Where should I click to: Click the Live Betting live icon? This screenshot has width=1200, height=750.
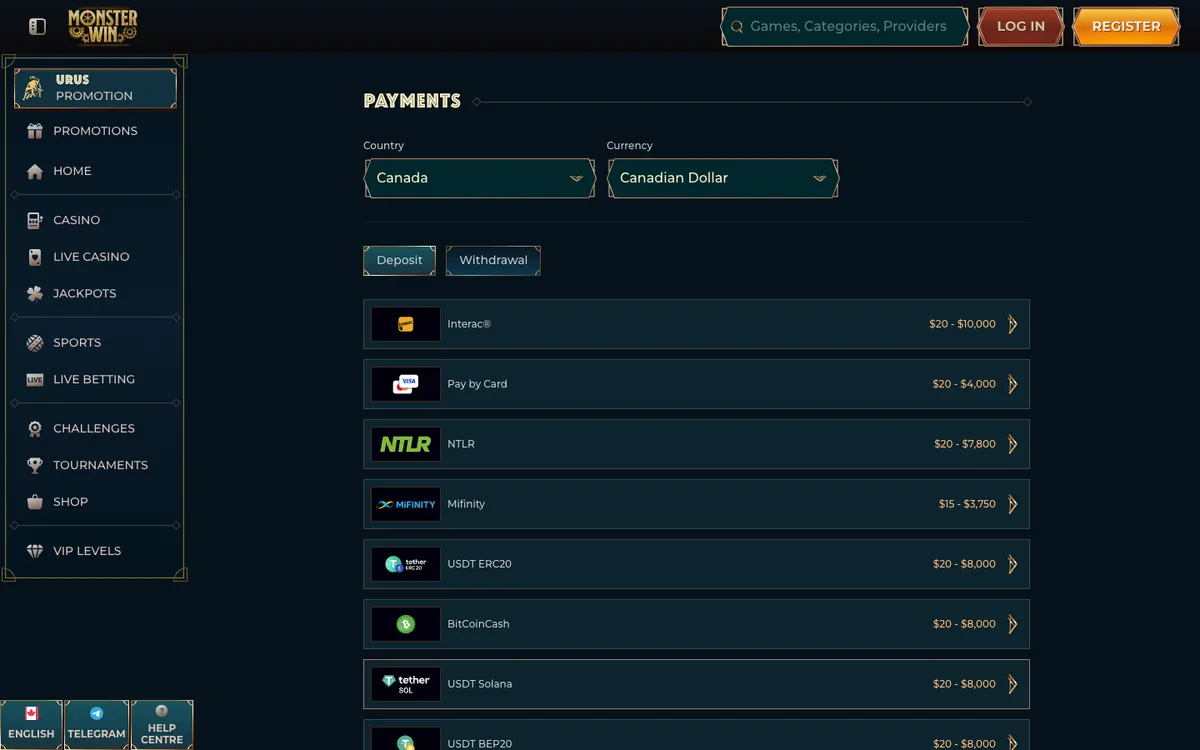click(x=35, y=380)
